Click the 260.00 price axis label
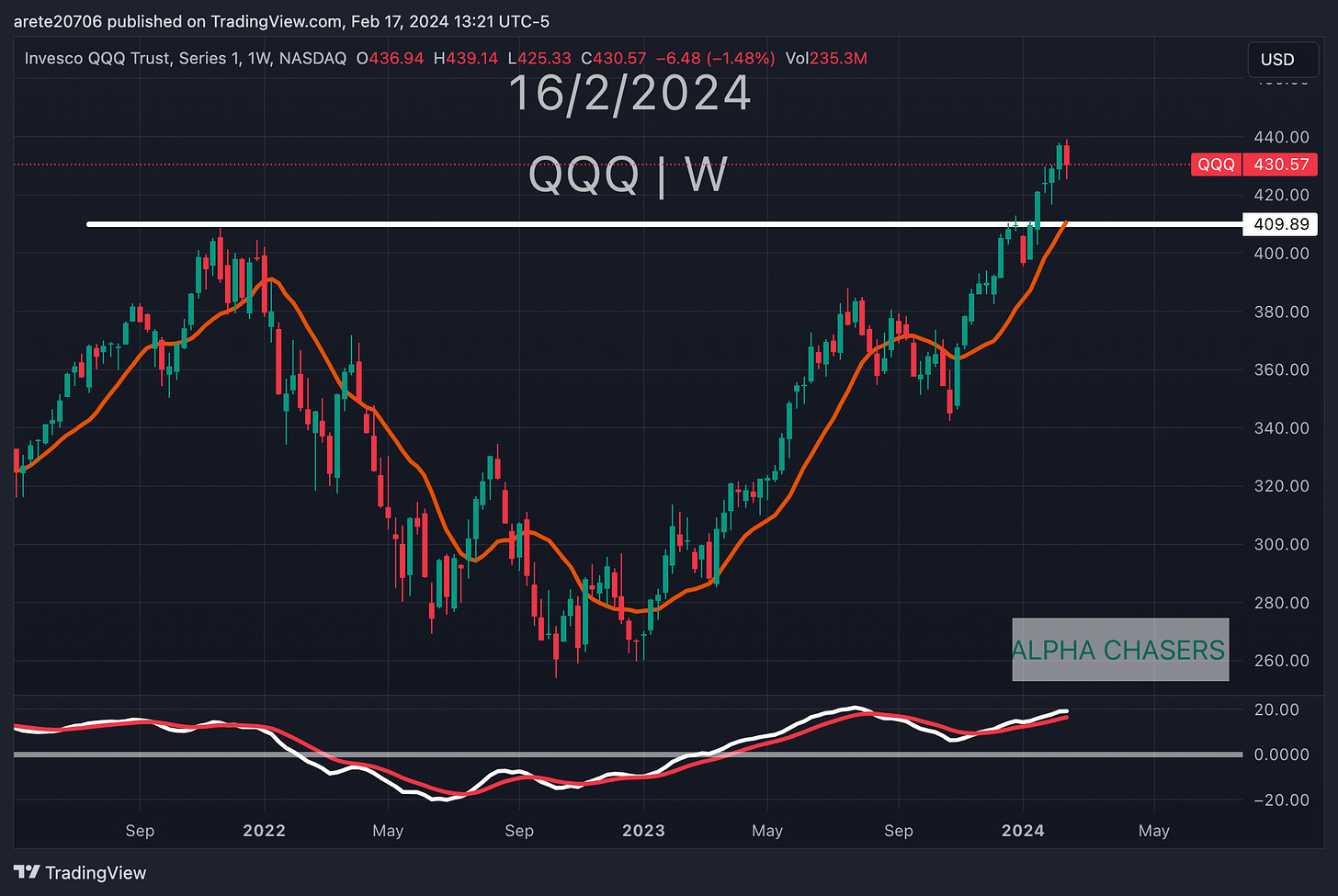 [1282, 661]
